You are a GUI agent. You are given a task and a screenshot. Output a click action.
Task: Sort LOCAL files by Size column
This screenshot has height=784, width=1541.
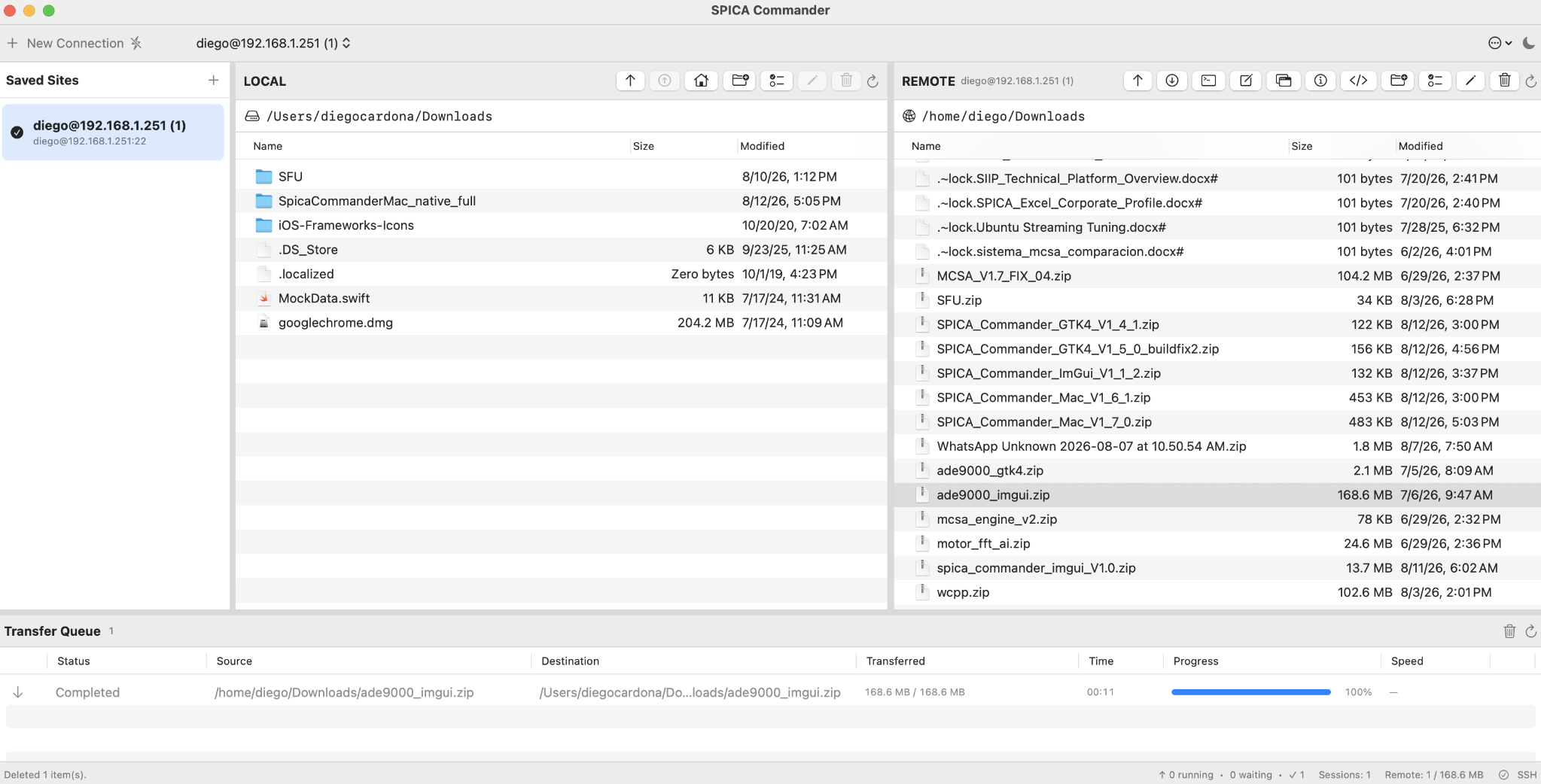pyautogui.click(x=644, y=146)
